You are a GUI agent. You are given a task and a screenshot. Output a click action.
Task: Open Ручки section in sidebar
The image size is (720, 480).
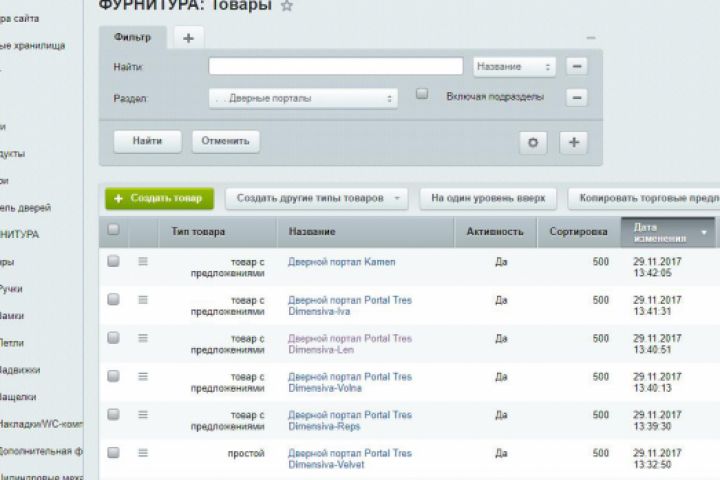(11, 289)
